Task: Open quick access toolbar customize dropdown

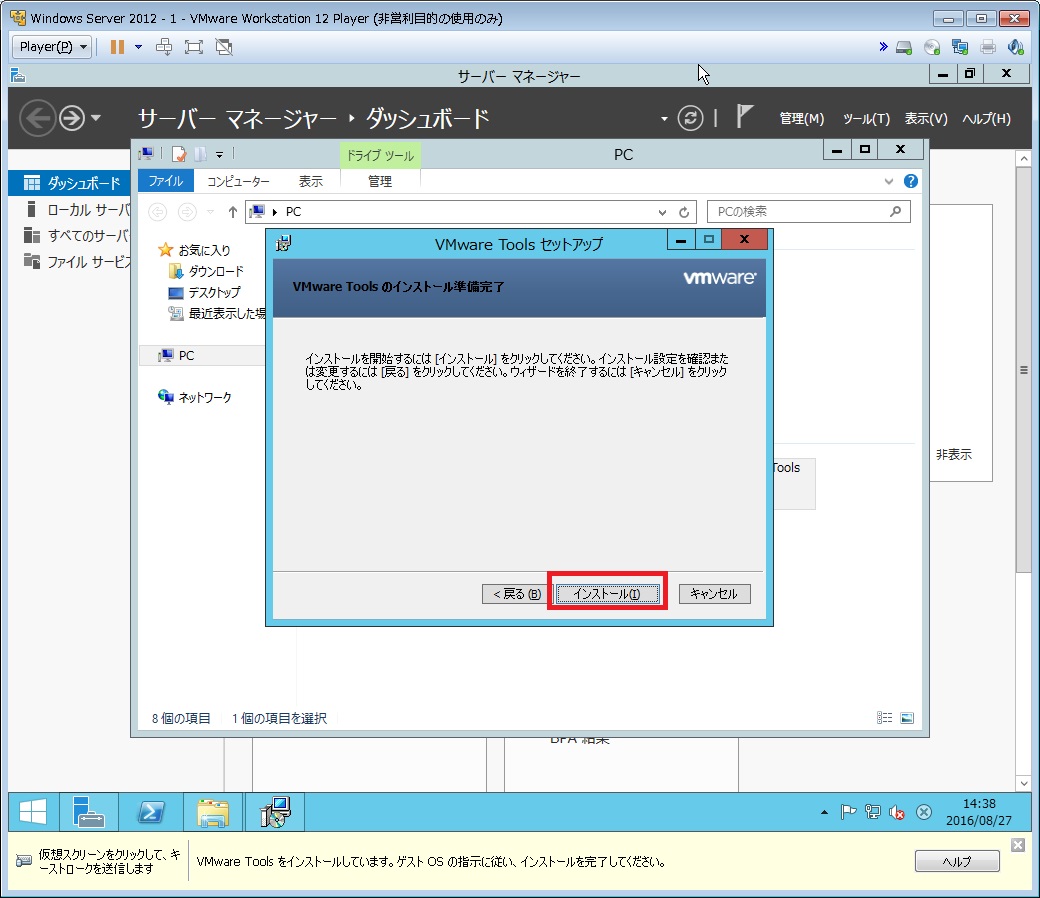Action: click(220, 155)
